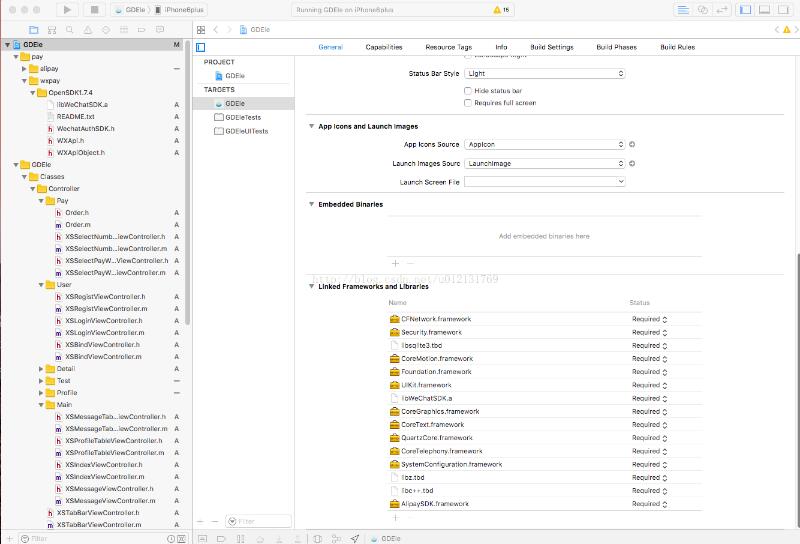Image resolution: width=800 pixels, height=544 pixels.
Task: Switch to the Build Rules tab
Action: (677, 47)
